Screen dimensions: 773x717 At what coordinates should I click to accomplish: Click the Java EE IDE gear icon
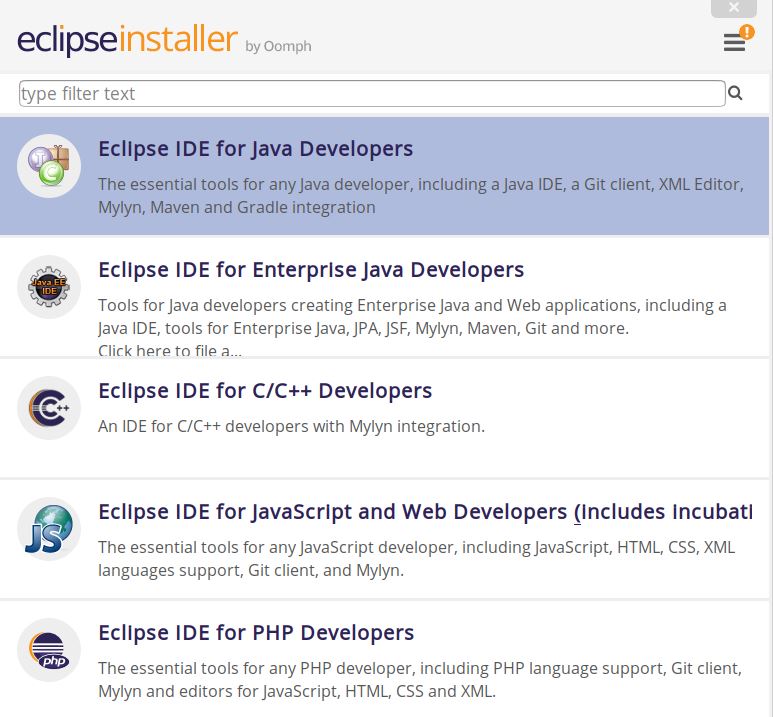pyautogui.click(x=49, y=287)
